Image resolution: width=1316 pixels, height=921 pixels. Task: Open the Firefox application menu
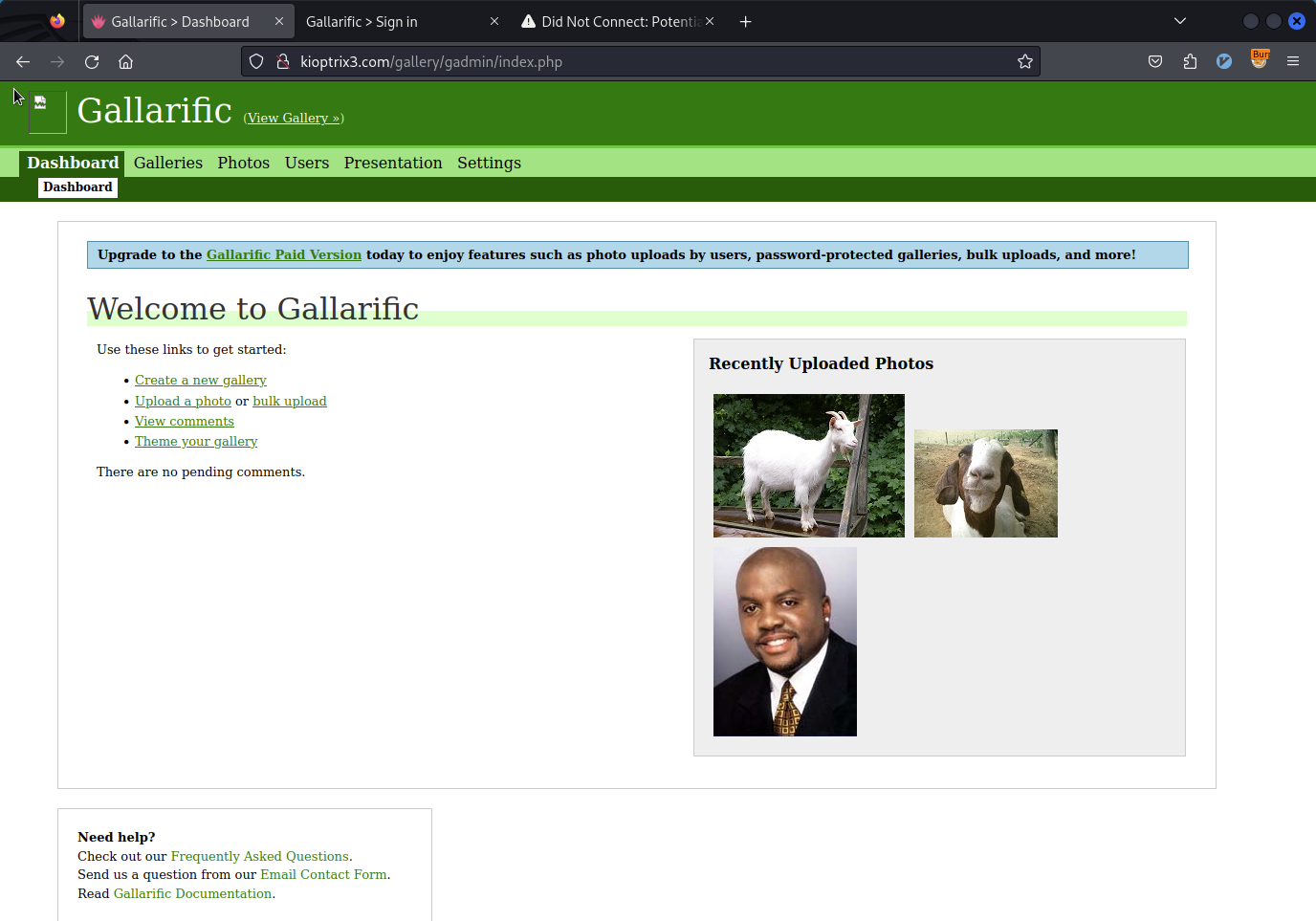pyautogui.click(x=1293, y=61)
